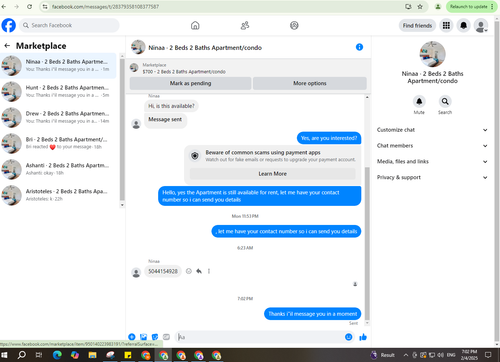The height and width of the screenshot is (362, 500).
Task: Click the Mark as pending button
Action: [190, 83]
